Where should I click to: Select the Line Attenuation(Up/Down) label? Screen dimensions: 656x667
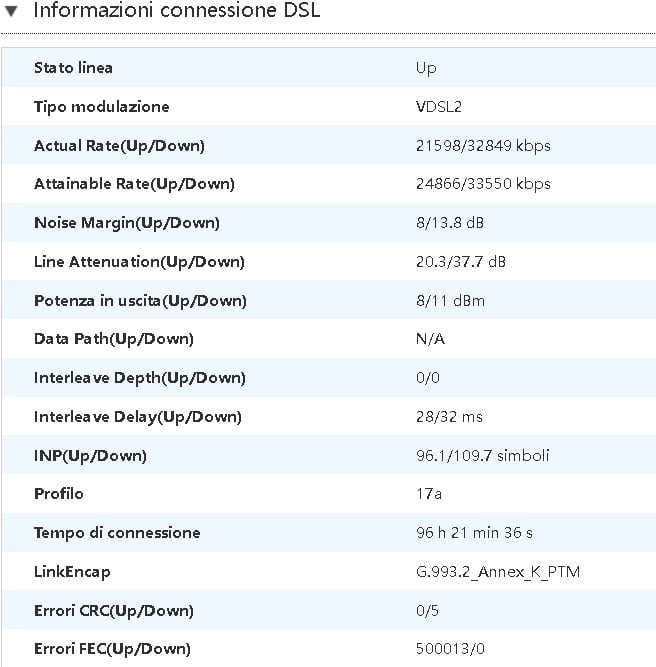[139, 262]
